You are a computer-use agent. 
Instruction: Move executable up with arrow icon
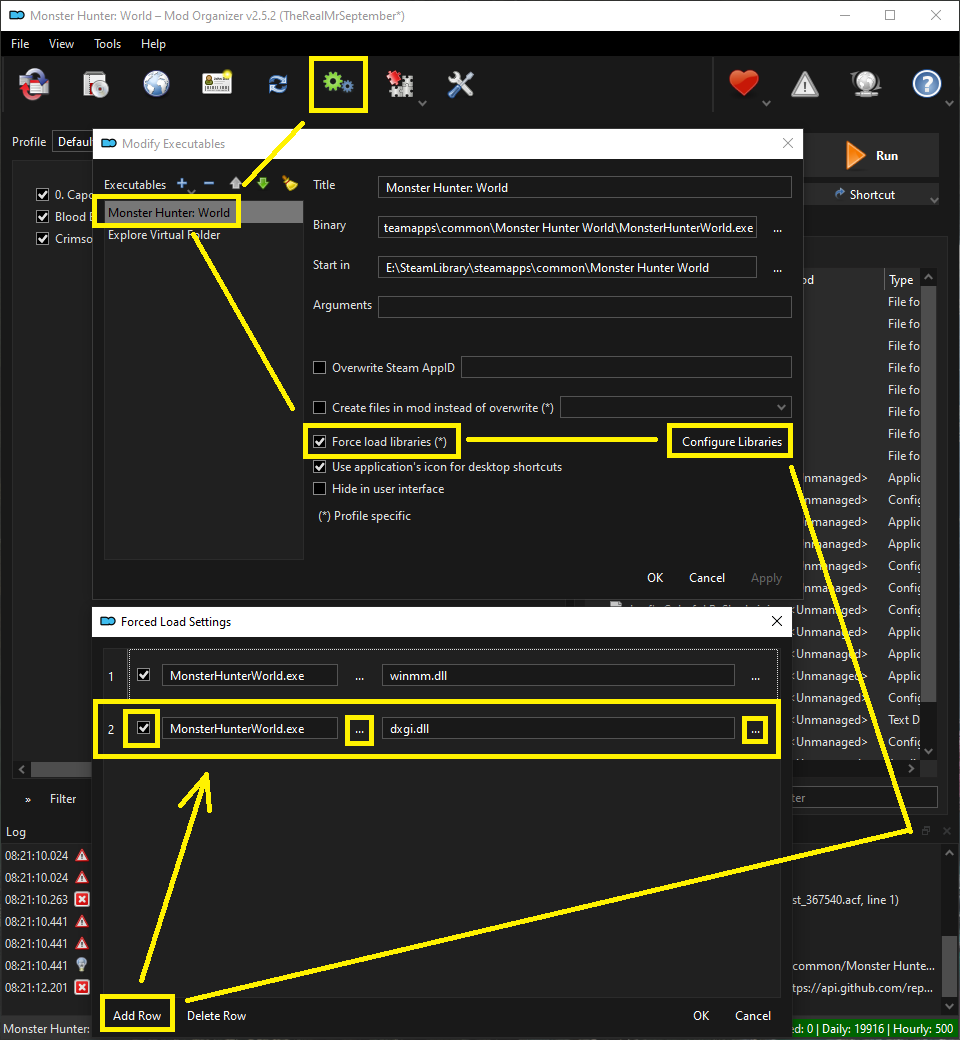236,183
